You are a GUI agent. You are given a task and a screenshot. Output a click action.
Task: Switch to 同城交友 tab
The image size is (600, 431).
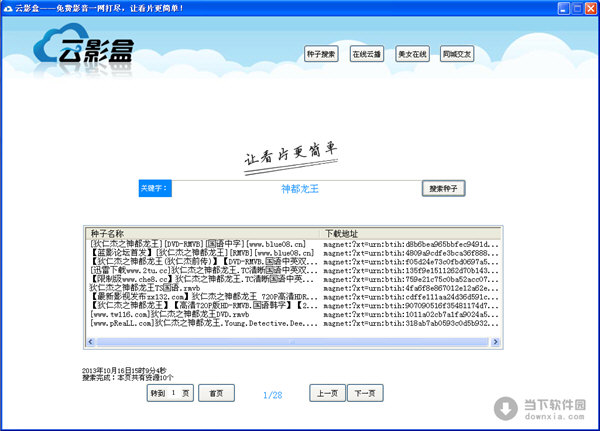(x=457, y=54)
